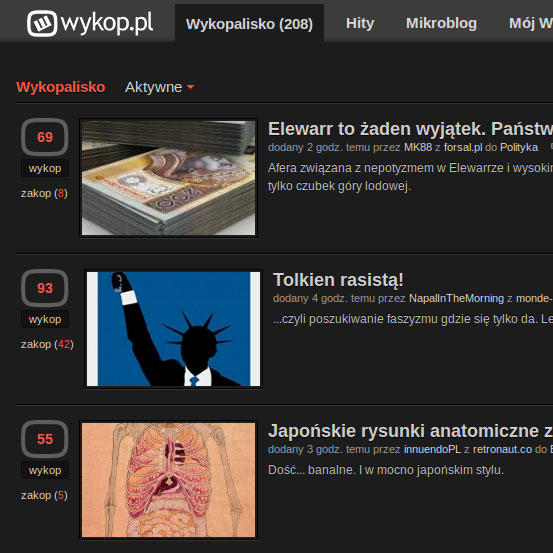
Task: Click the 69 vote counter box
Action: (x=45, y=137)
